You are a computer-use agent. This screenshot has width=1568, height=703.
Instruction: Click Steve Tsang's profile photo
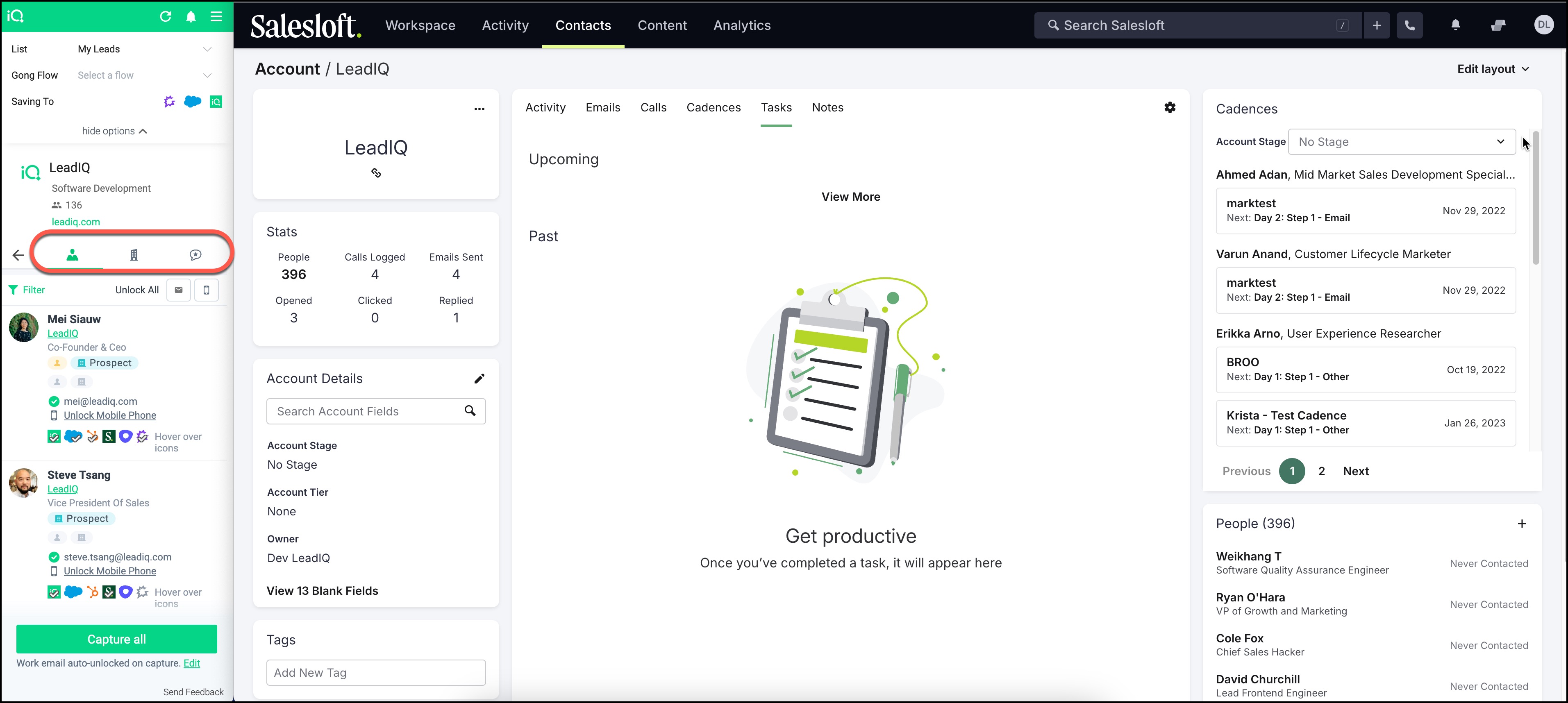pos(24,483)
